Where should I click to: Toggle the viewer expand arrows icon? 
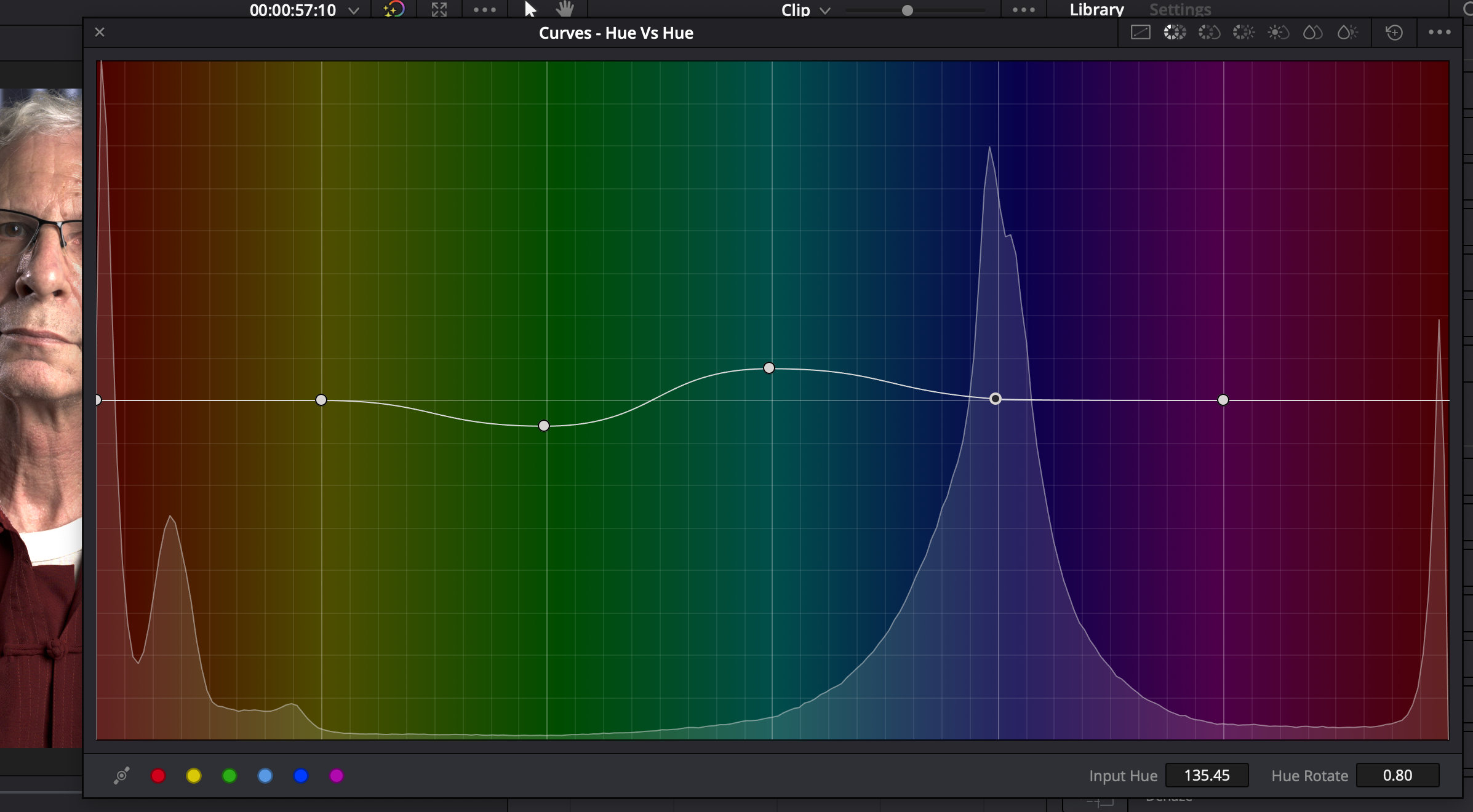click(x=439, y=9)
